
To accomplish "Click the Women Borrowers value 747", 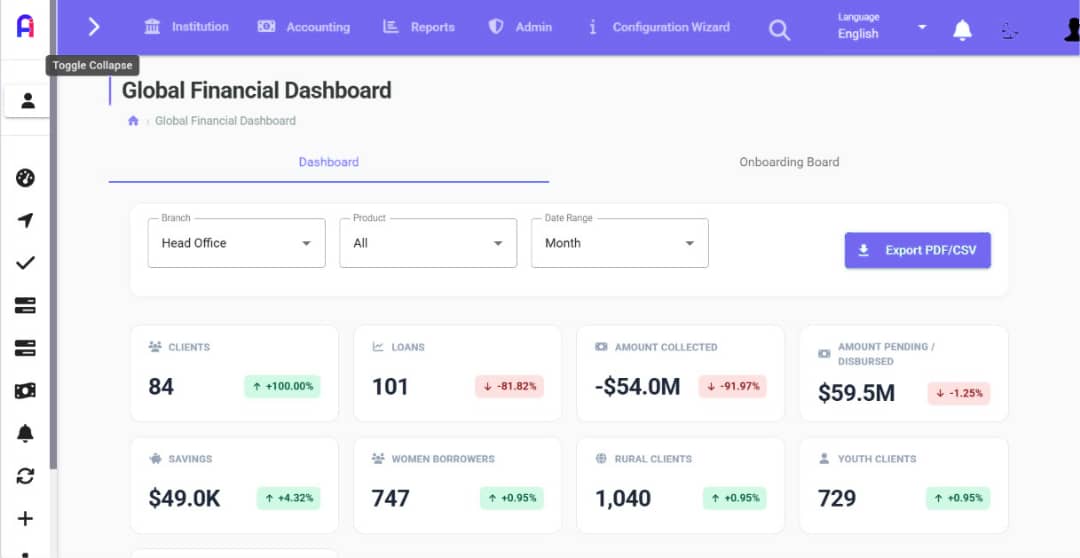I will [x=391, y=498].
